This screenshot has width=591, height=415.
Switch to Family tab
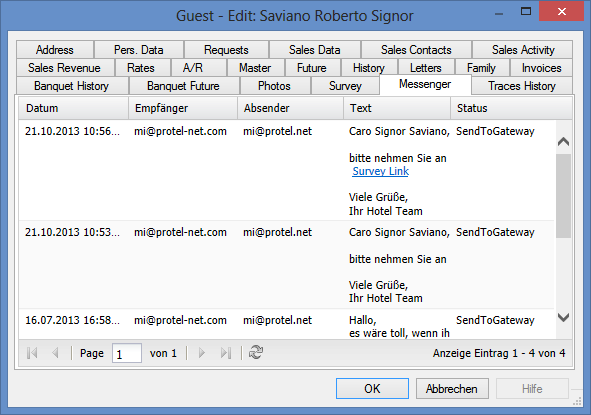pyautogui.click(x=481, y=68)
